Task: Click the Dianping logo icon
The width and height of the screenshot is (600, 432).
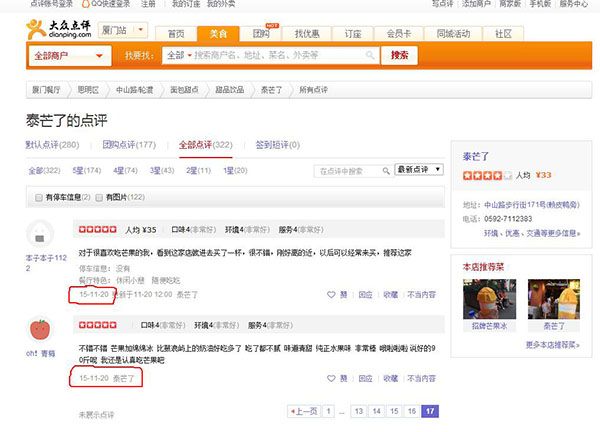Action: point(36,29)
